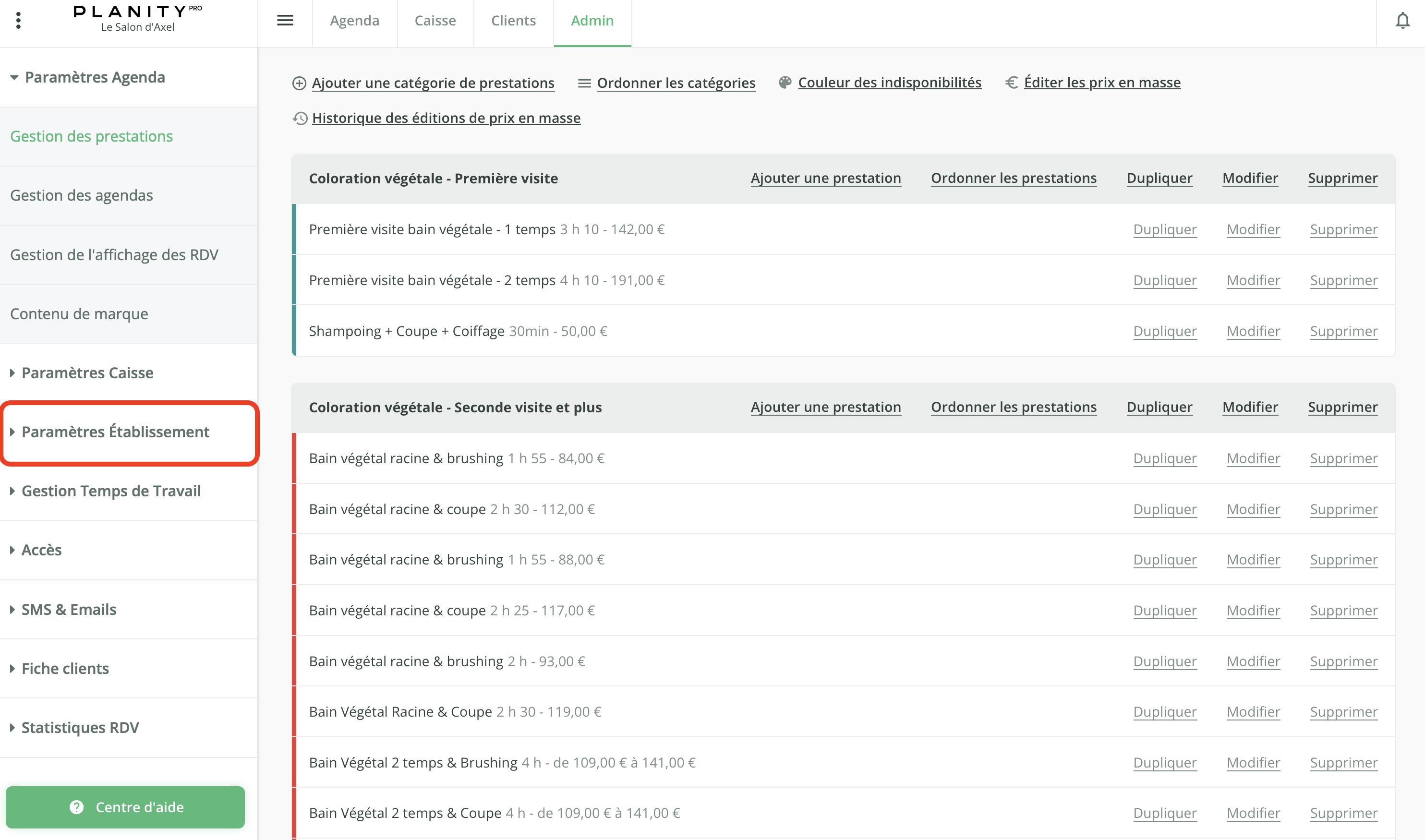Switch to the Agenda tab
Screen dimensions: 1425x840
(x=354, y=21)
